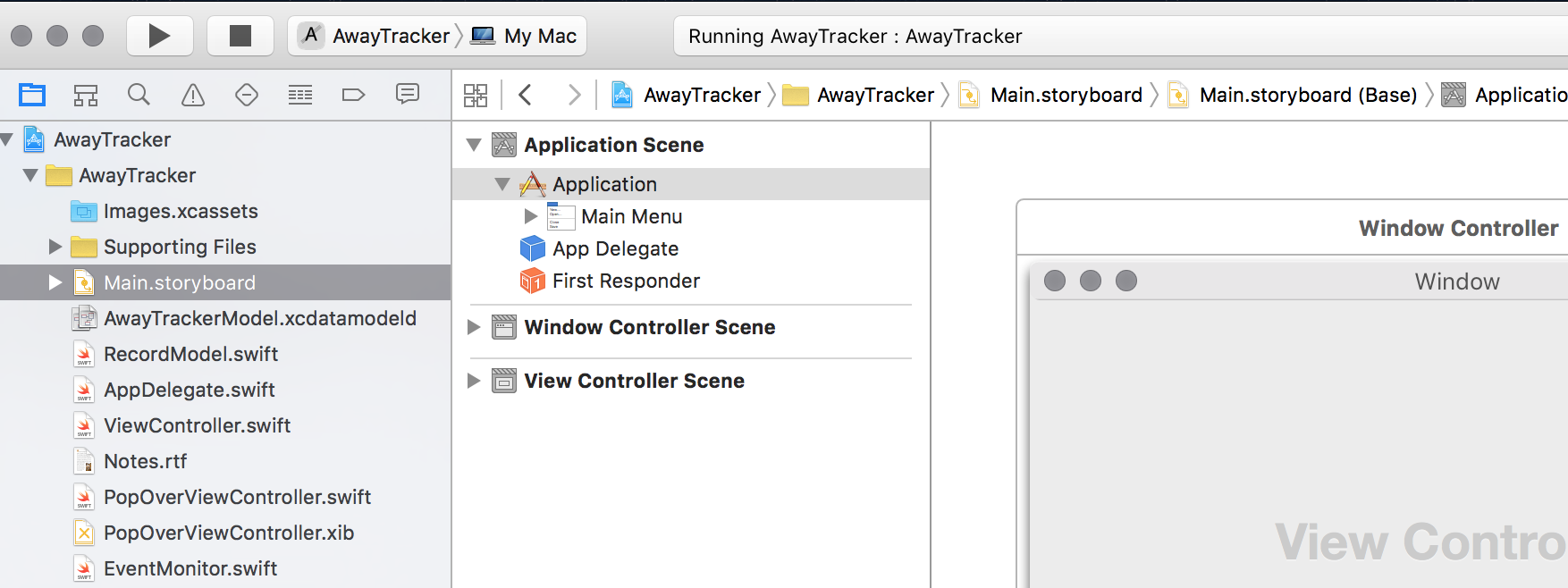Screen dimensions: 1568x588
Task: Go forward in editor history
Action: click(574, 95)
